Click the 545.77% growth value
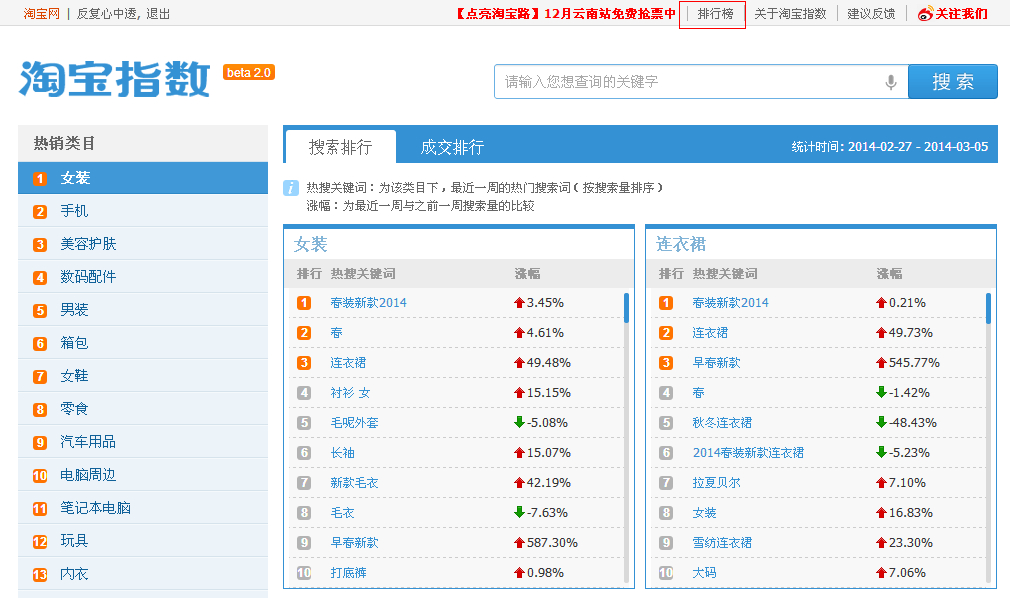This screenshot has height=598, width=1010. pos(914,363)
